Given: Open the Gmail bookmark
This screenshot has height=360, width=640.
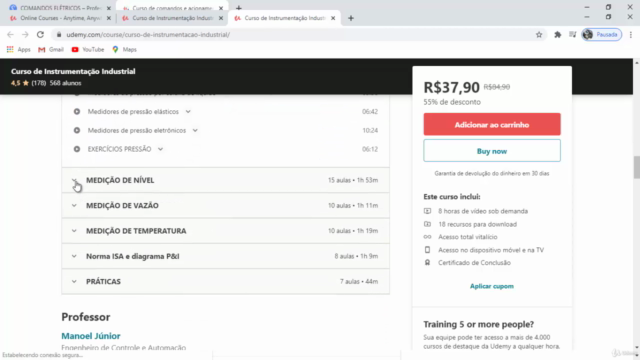Looking at the screenshot, I should point(51,49).
